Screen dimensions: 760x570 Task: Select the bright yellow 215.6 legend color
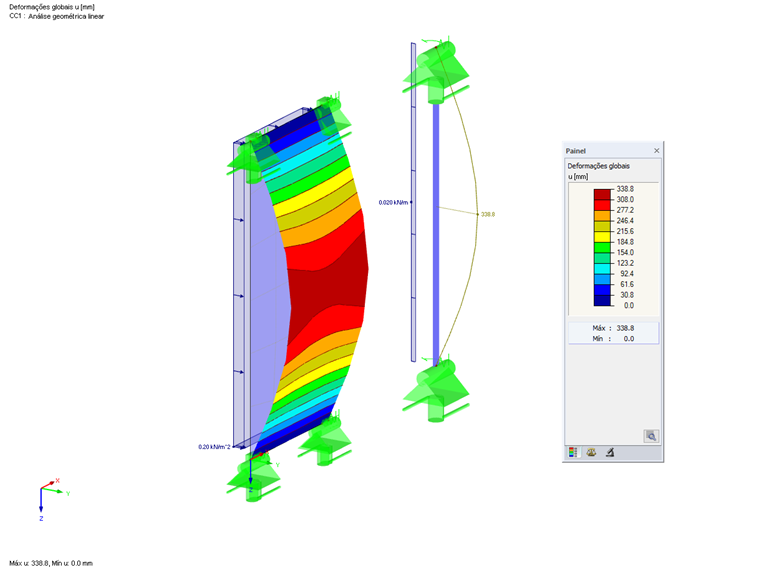602,237
